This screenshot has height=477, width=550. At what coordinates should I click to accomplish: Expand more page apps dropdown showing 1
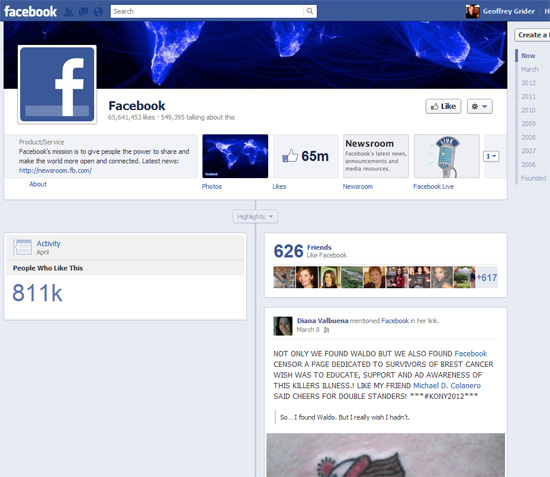[x=491, y=156]
